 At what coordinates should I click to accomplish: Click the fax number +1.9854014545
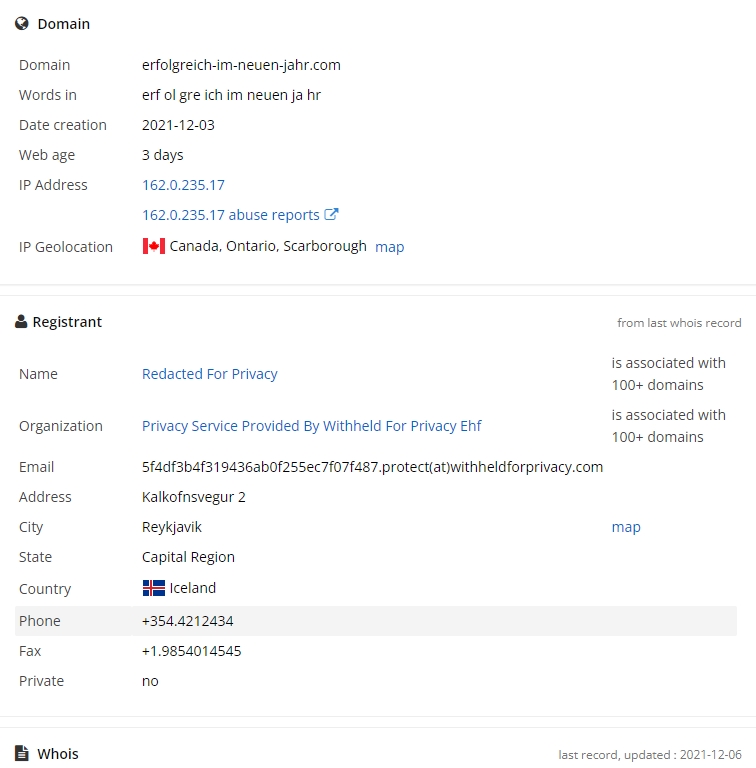(x=191, y=651)
